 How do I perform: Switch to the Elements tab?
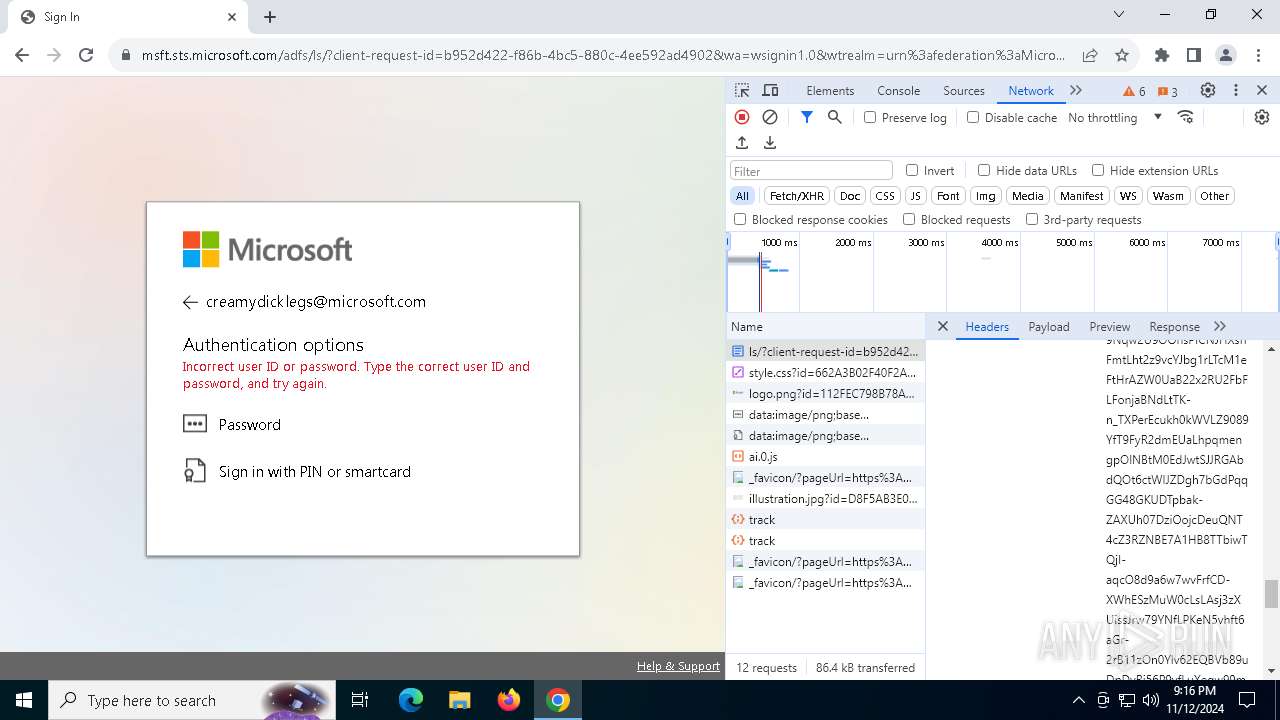pyautogui.click(x=830, y=90)
